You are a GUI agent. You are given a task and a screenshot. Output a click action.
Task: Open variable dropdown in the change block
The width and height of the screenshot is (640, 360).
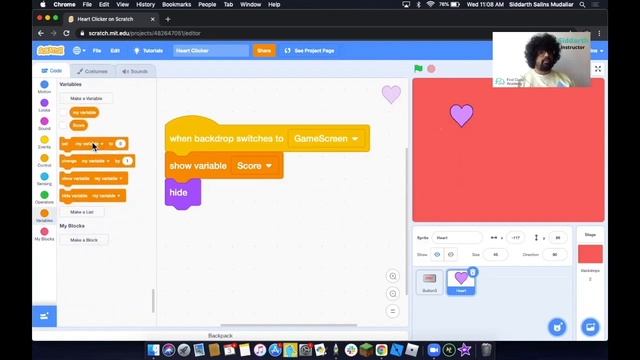95,161
